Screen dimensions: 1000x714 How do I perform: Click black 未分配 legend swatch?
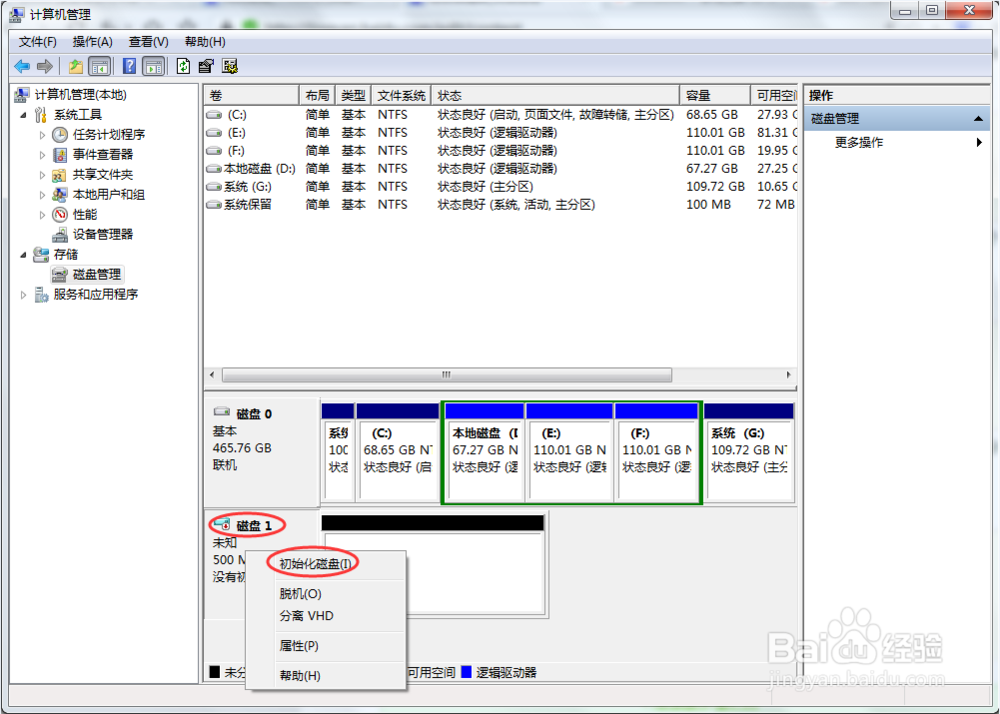coord(215,672)
